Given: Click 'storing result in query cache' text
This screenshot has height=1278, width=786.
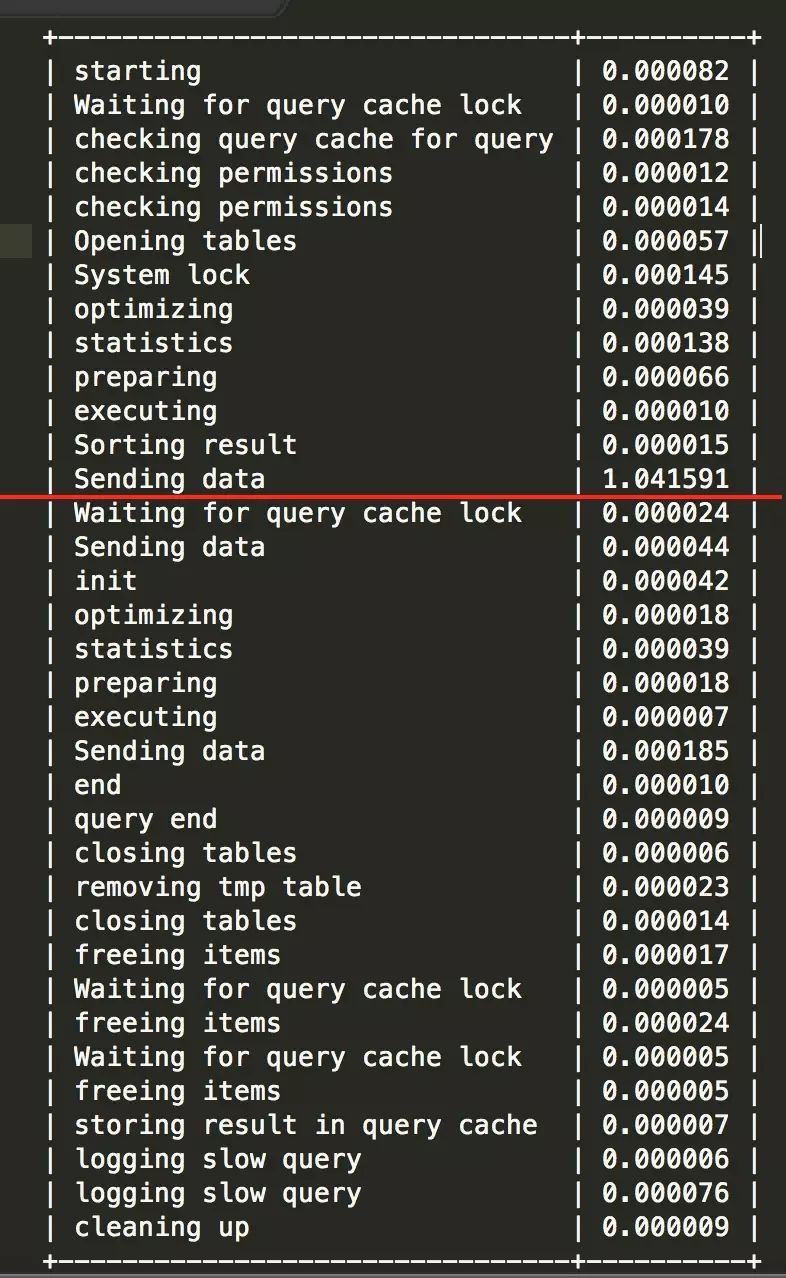Looking at the screenshot, I should click(306, 1125).
